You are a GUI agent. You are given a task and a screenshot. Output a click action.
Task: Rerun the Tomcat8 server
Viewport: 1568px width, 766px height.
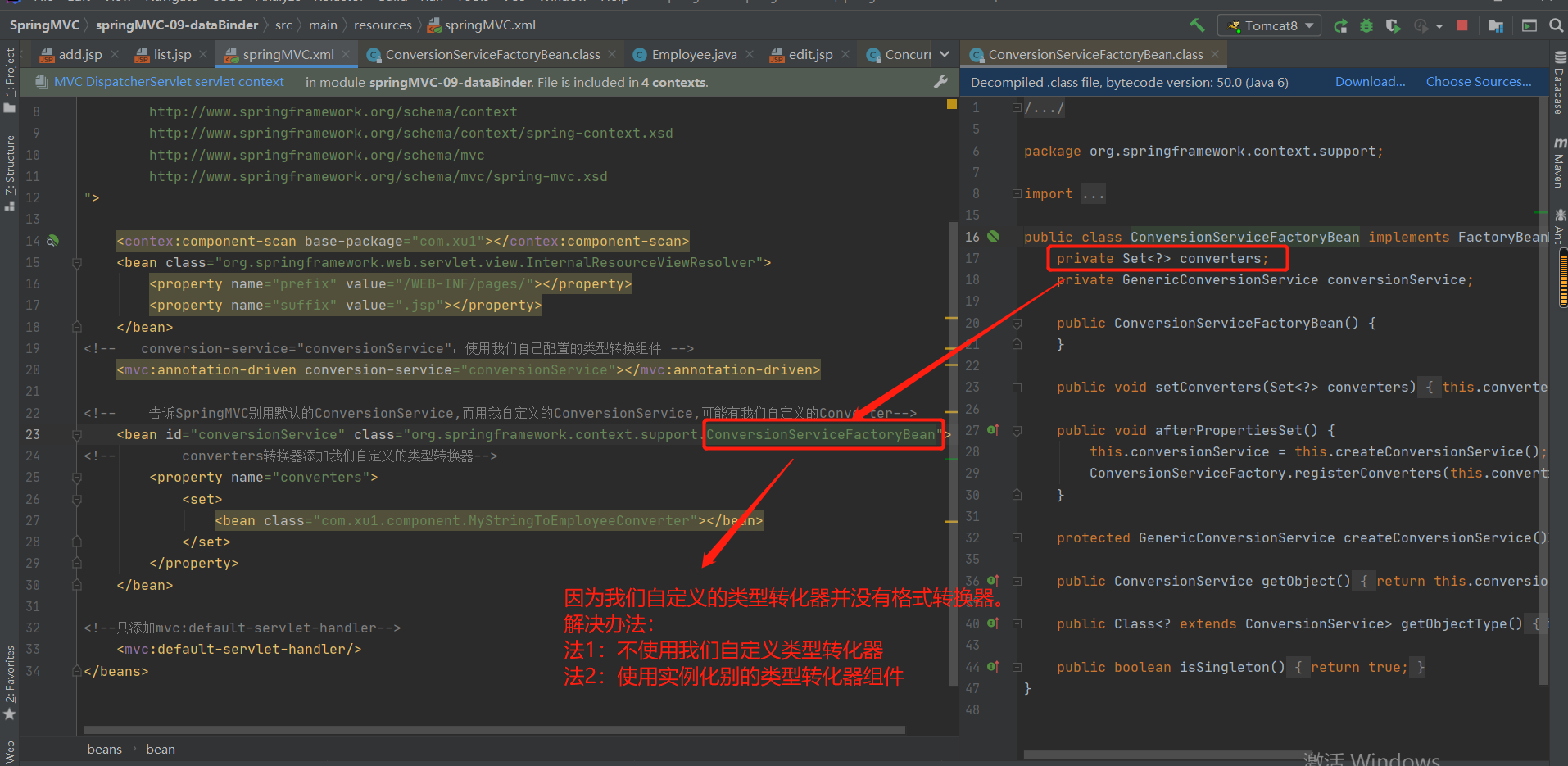[1340, 26]
